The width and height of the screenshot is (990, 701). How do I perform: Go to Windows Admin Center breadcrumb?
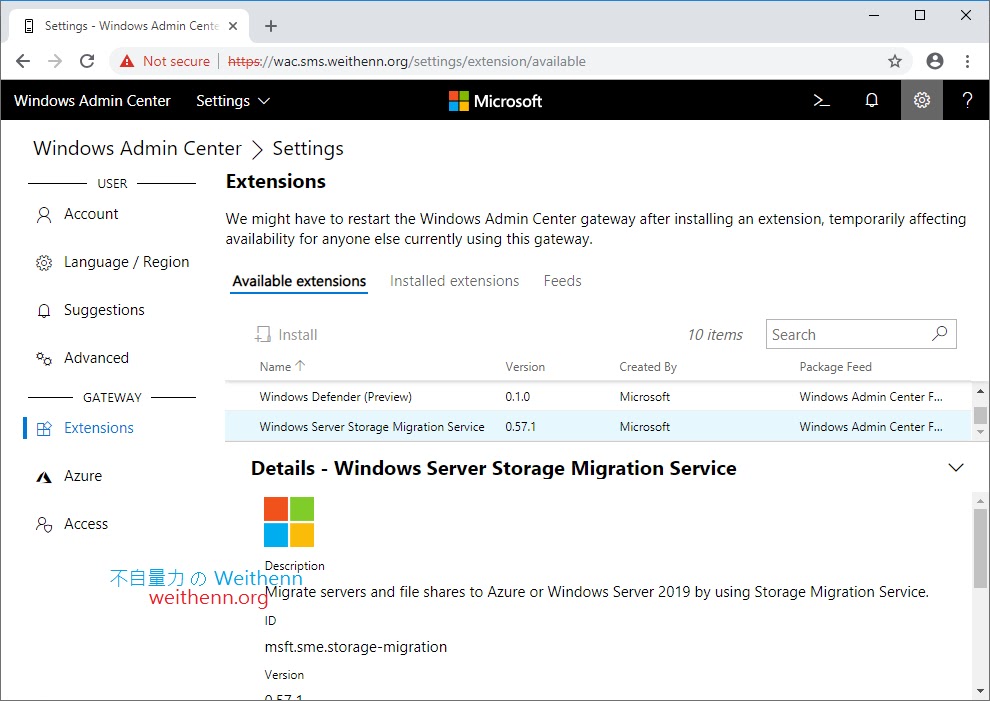tap(137, 149)
